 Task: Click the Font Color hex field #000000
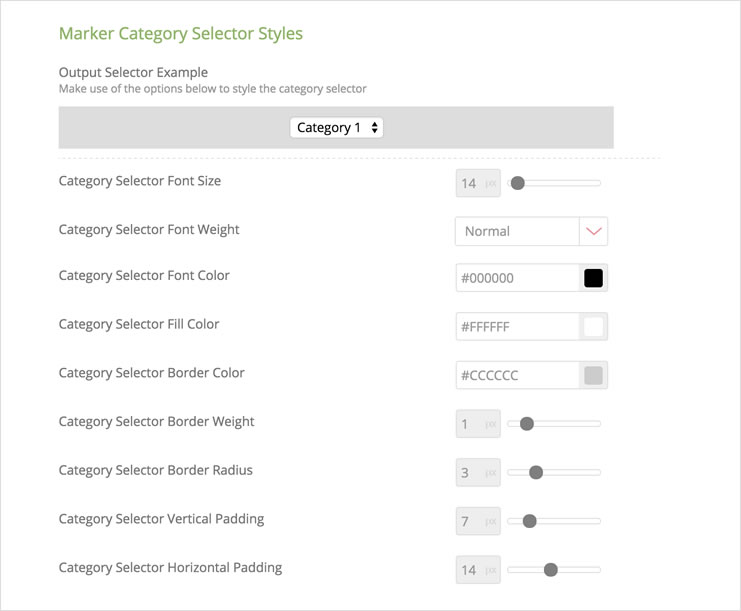pyautogui.click(x=517, y=278)
